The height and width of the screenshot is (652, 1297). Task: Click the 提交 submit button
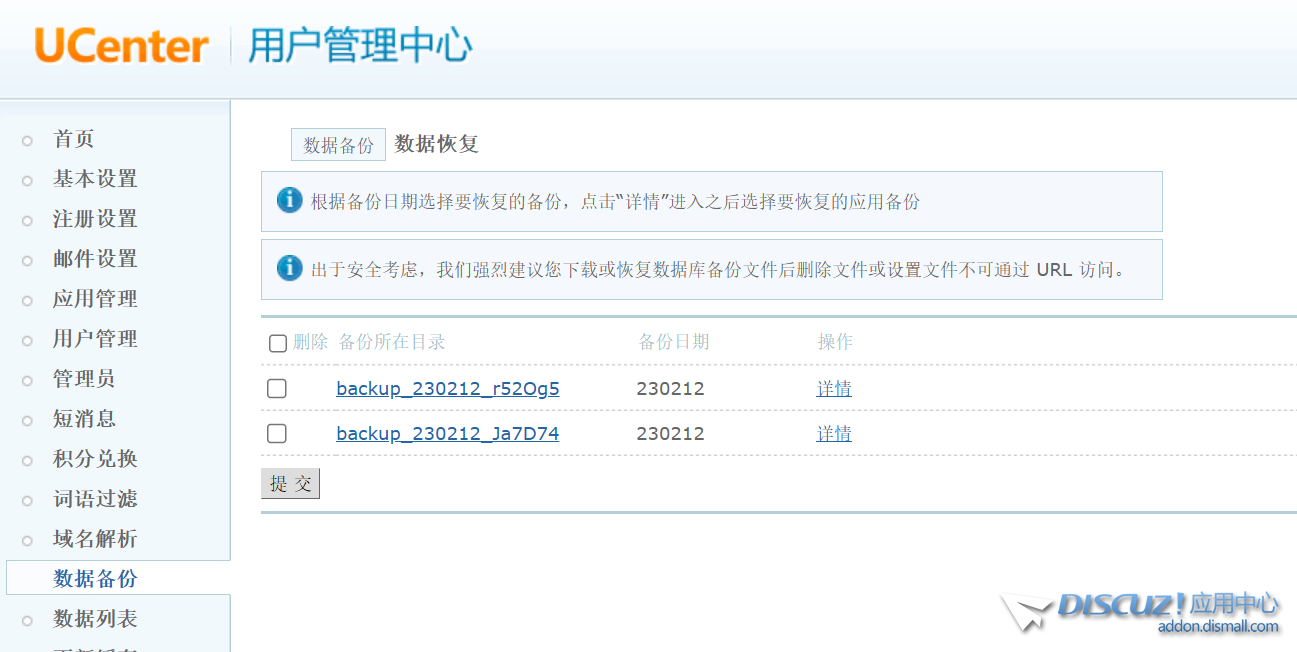point(290,483)
